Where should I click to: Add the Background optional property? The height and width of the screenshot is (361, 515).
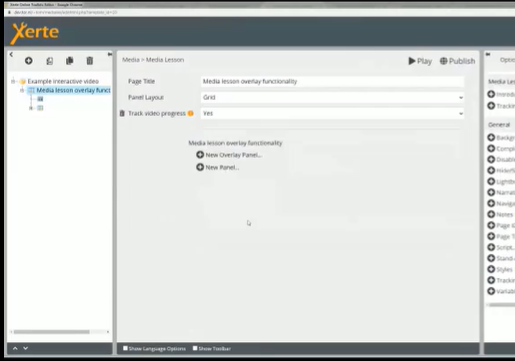pyautogui.click(x=491, y=137)
